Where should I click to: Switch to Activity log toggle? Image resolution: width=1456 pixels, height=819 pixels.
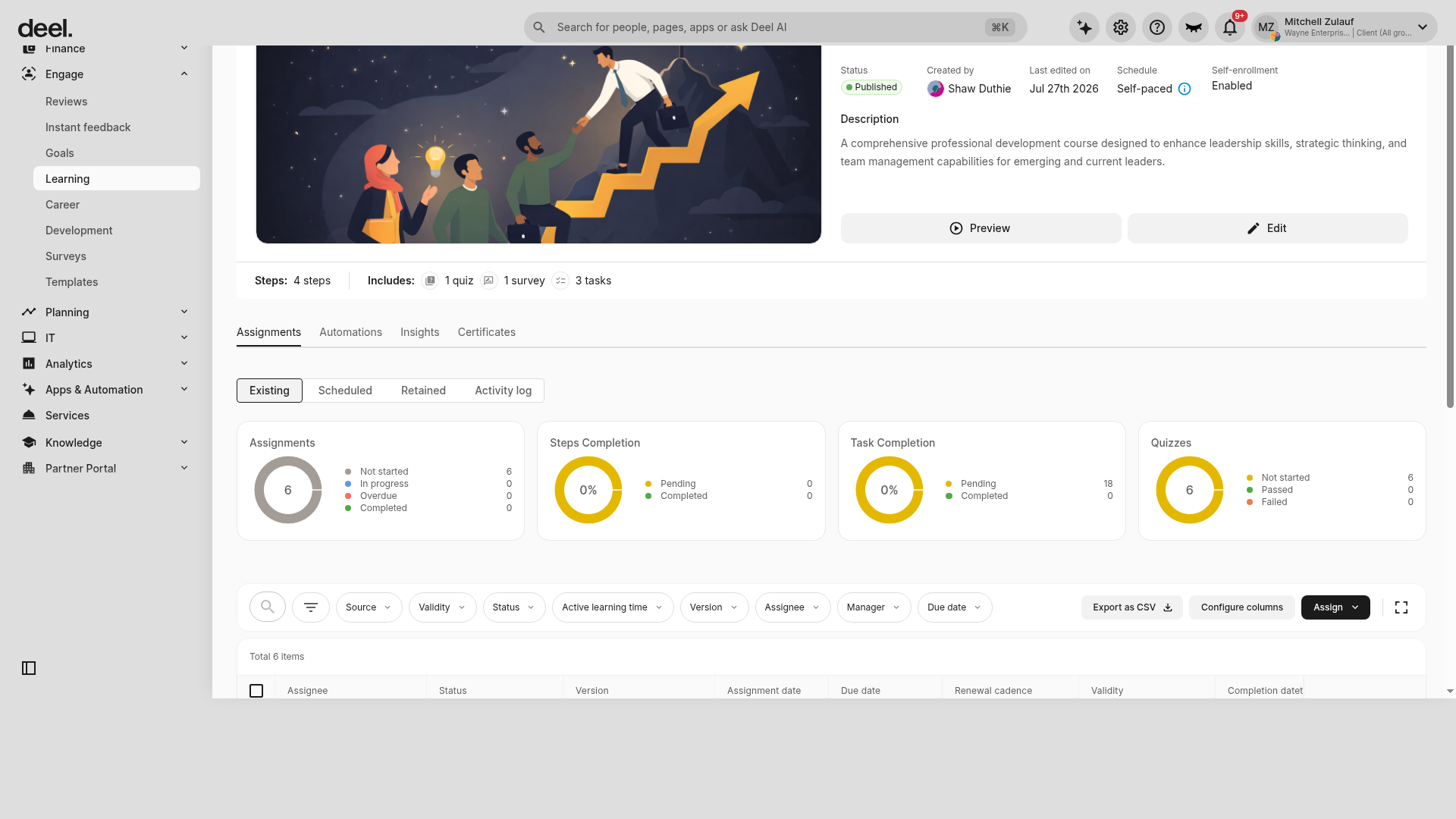pos(503,391)
